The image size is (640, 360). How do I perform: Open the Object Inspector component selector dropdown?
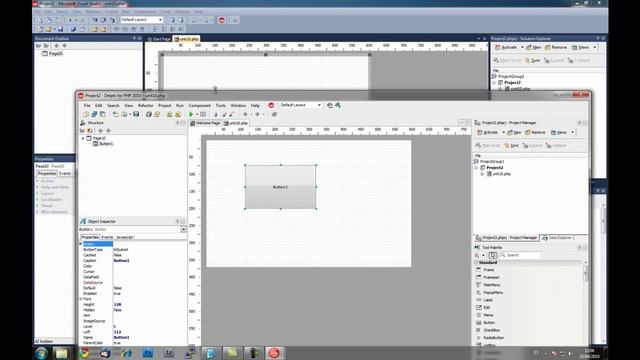[183, 229]
